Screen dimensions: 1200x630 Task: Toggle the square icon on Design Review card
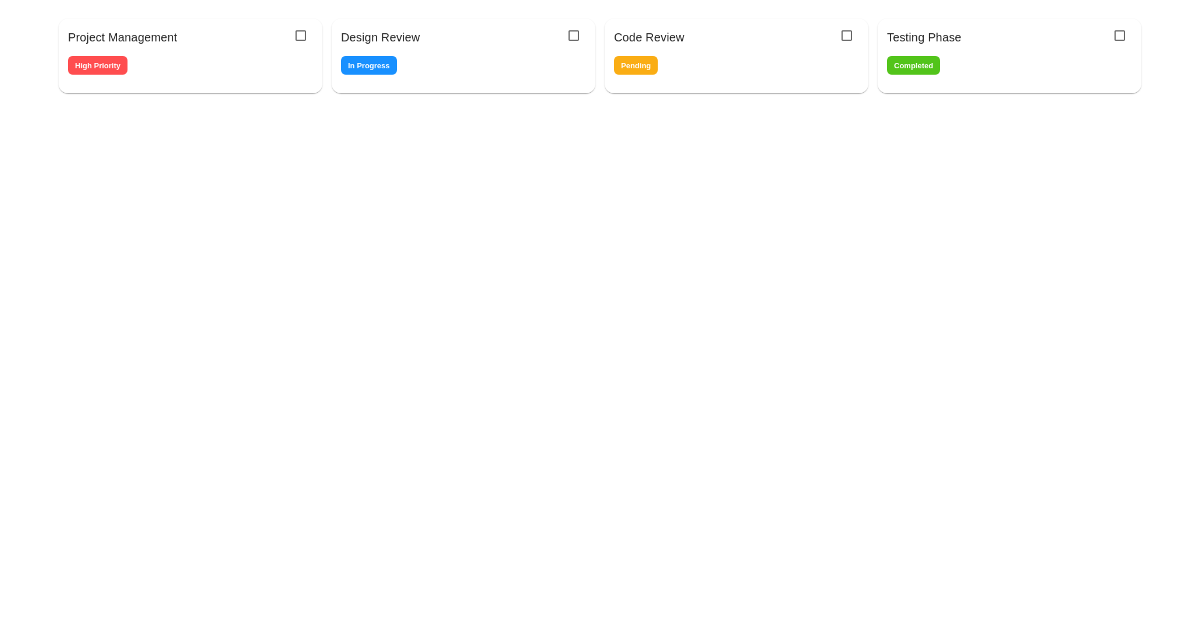[x=573, y=36]
